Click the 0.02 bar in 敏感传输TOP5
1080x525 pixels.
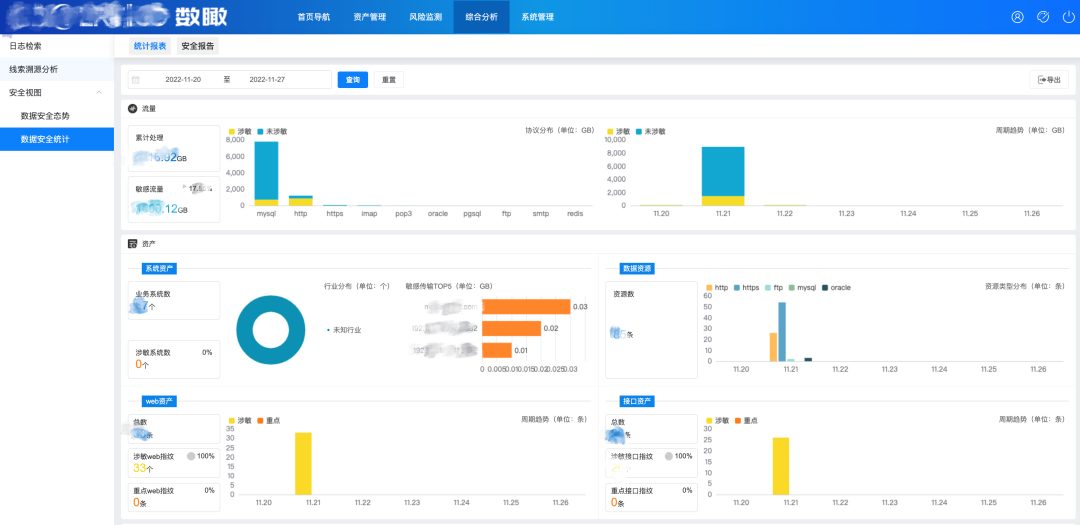511,329
